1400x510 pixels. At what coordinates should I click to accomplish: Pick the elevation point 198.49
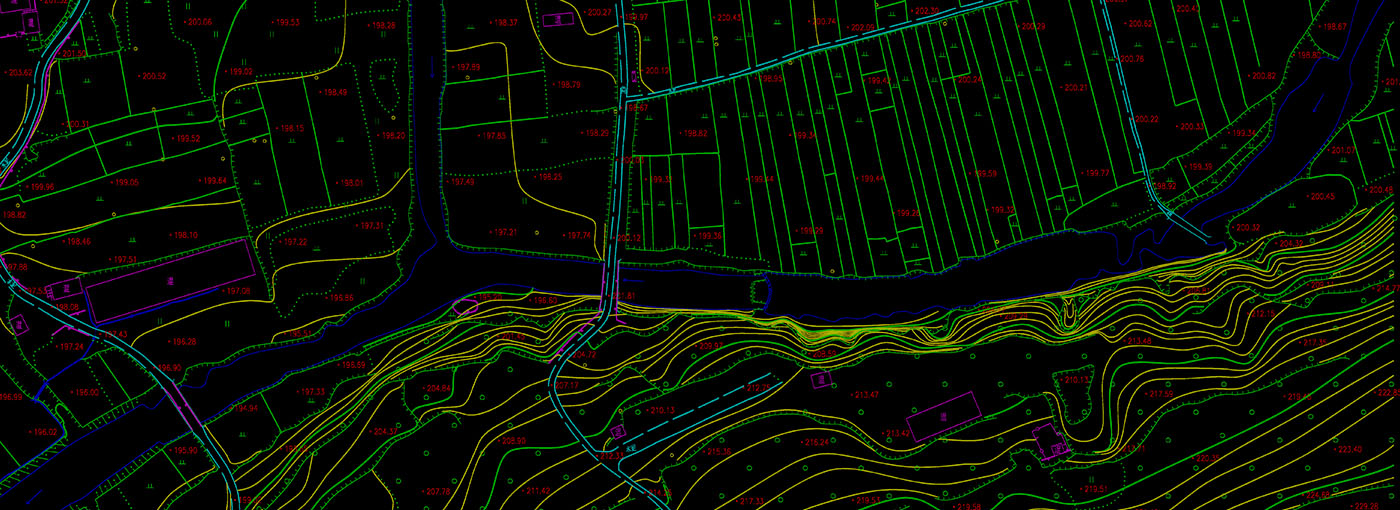[332, 92]
